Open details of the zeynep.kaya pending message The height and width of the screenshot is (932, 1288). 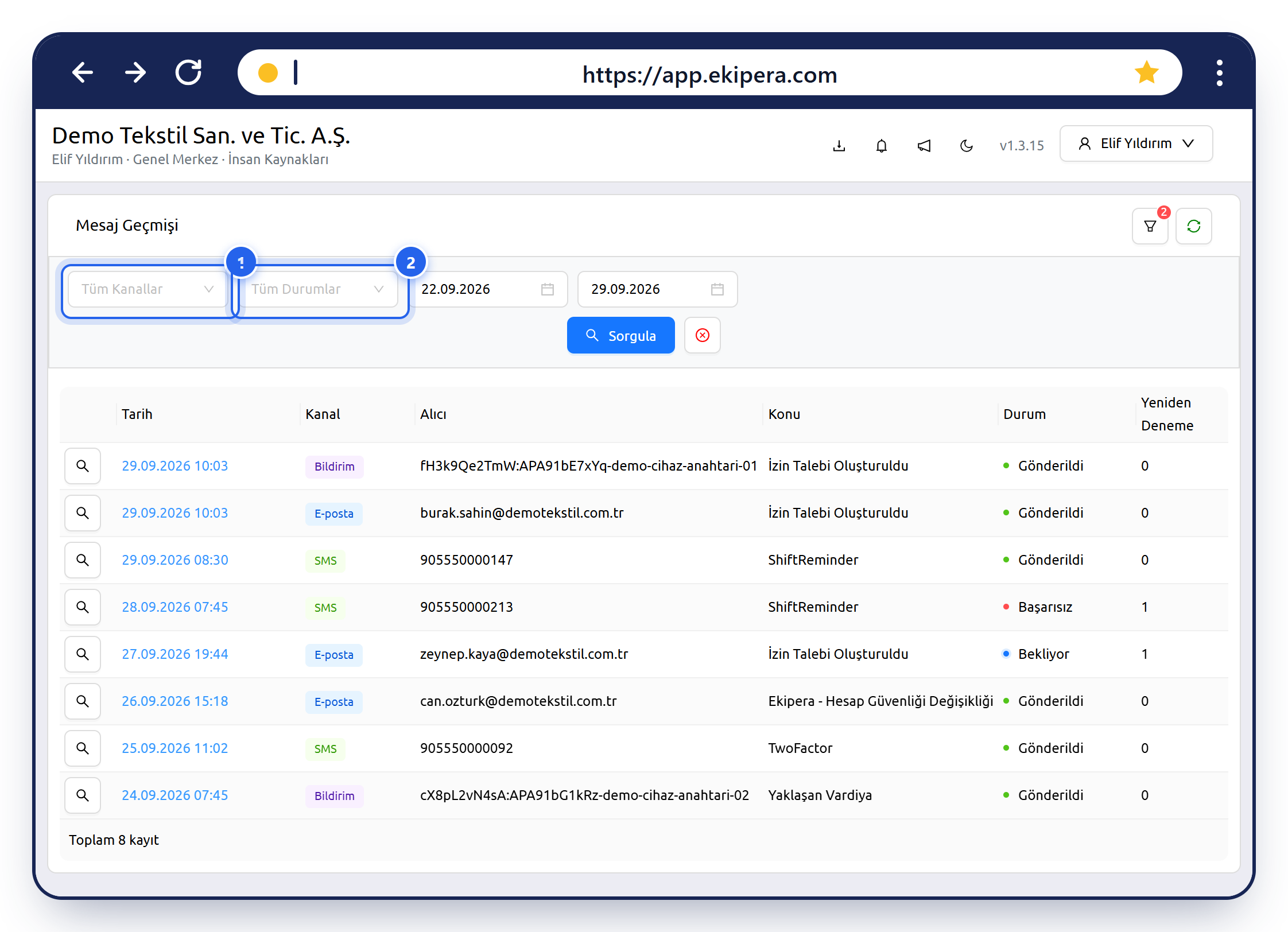point(83,654)
